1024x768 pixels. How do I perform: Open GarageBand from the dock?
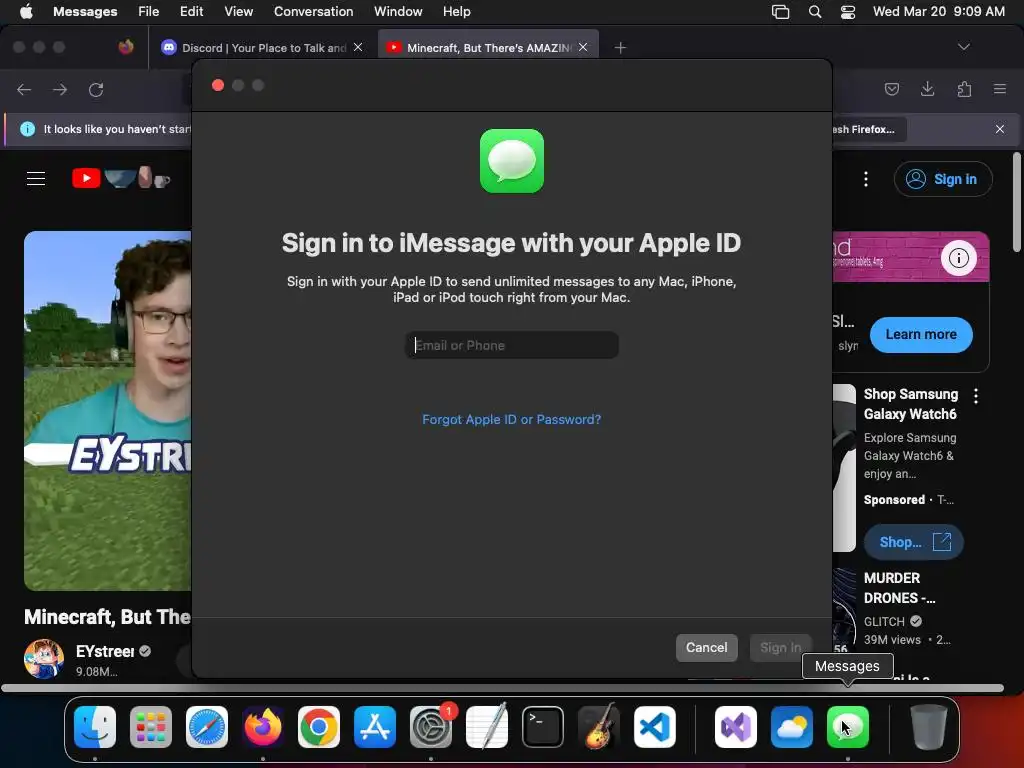pos(599,727)
